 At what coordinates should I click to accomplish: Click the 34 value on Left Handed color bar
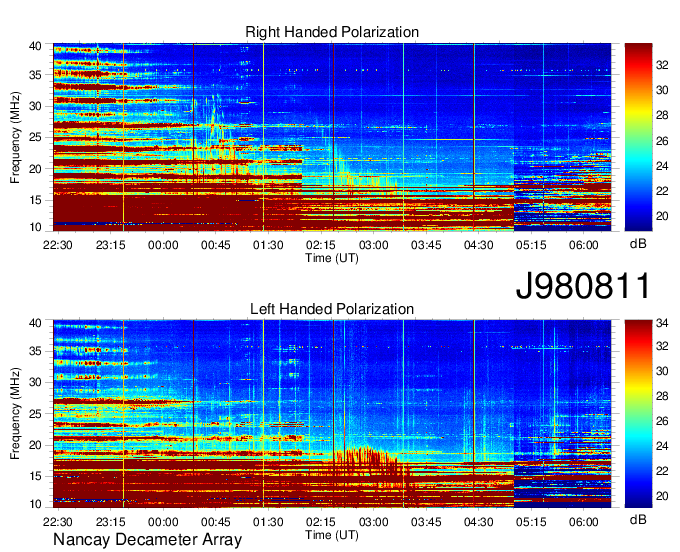662,323
